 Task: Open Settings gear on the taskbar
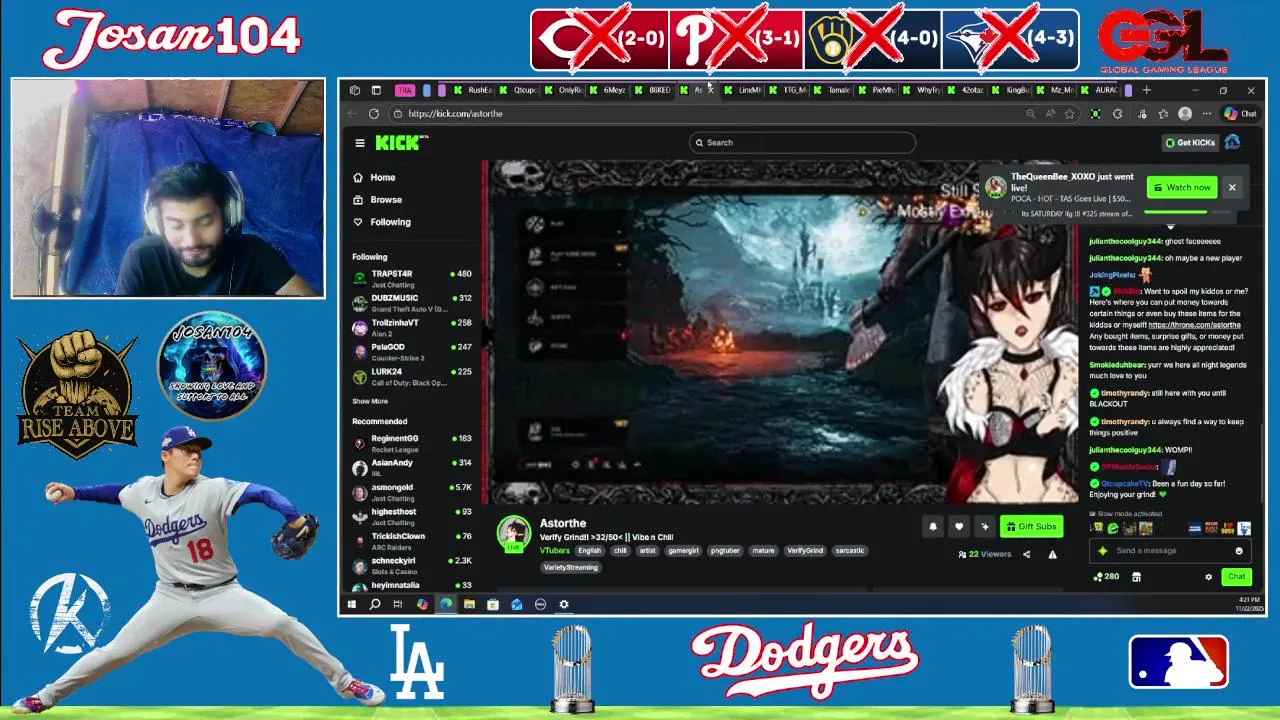coord(564,604)
